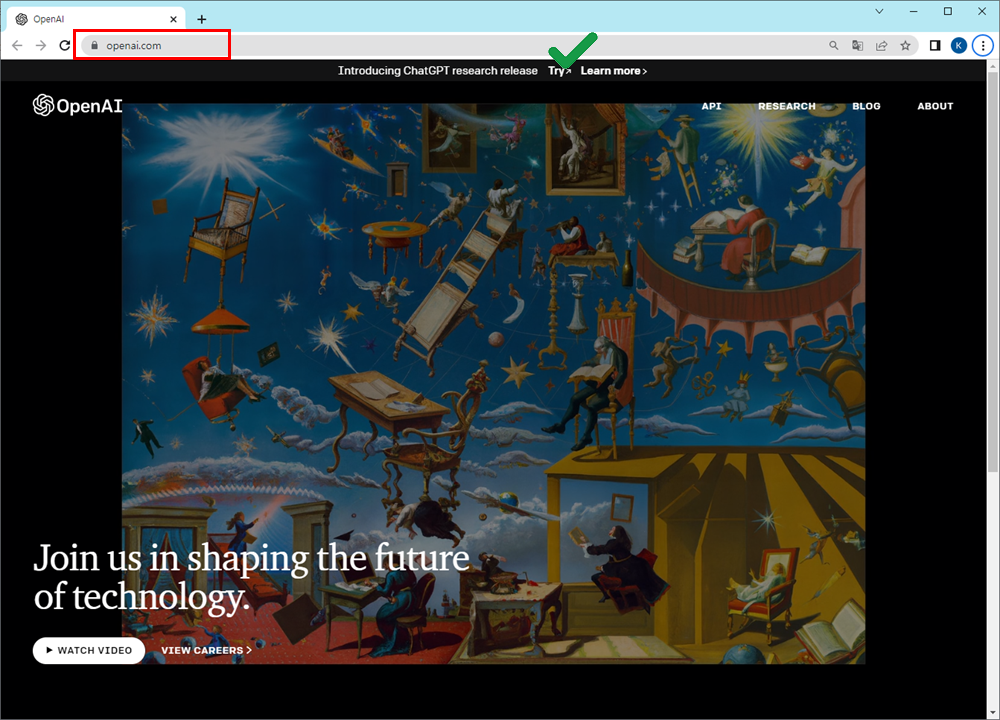
Task: Open the K profile avatar
Action: (x=959, y=45)
